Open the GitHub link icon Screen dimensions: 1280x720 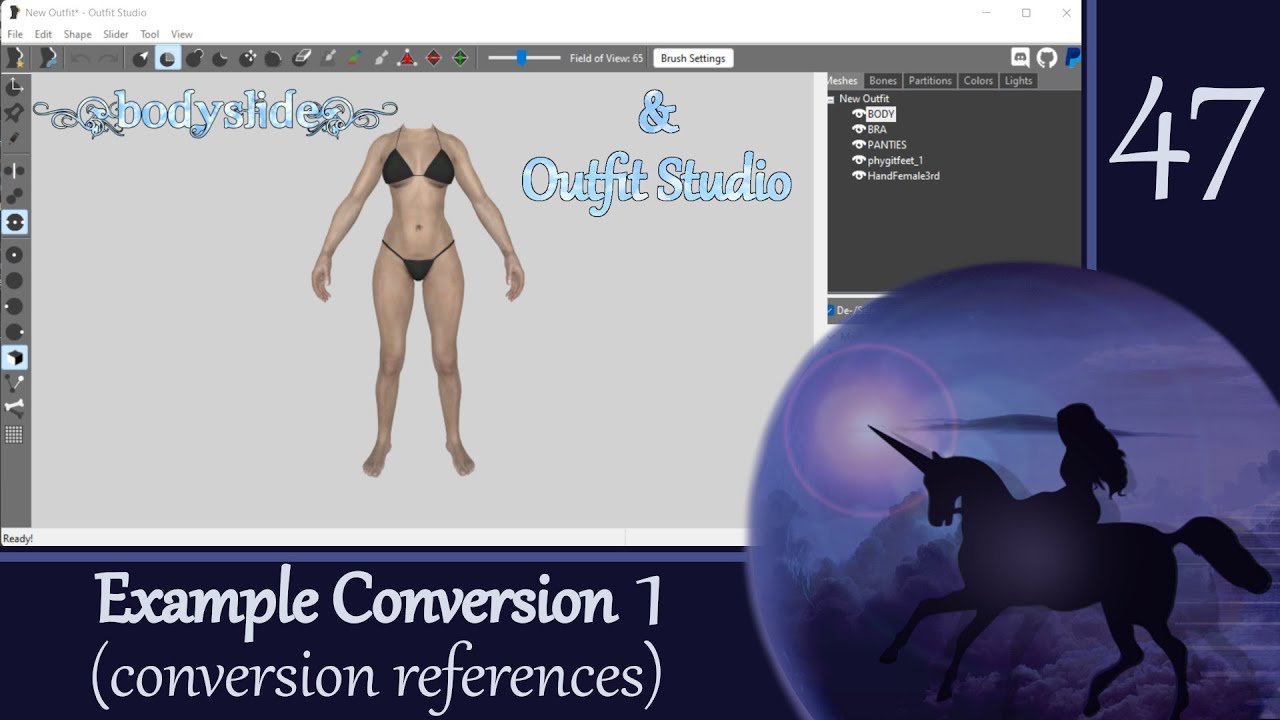pos(1046,58)
